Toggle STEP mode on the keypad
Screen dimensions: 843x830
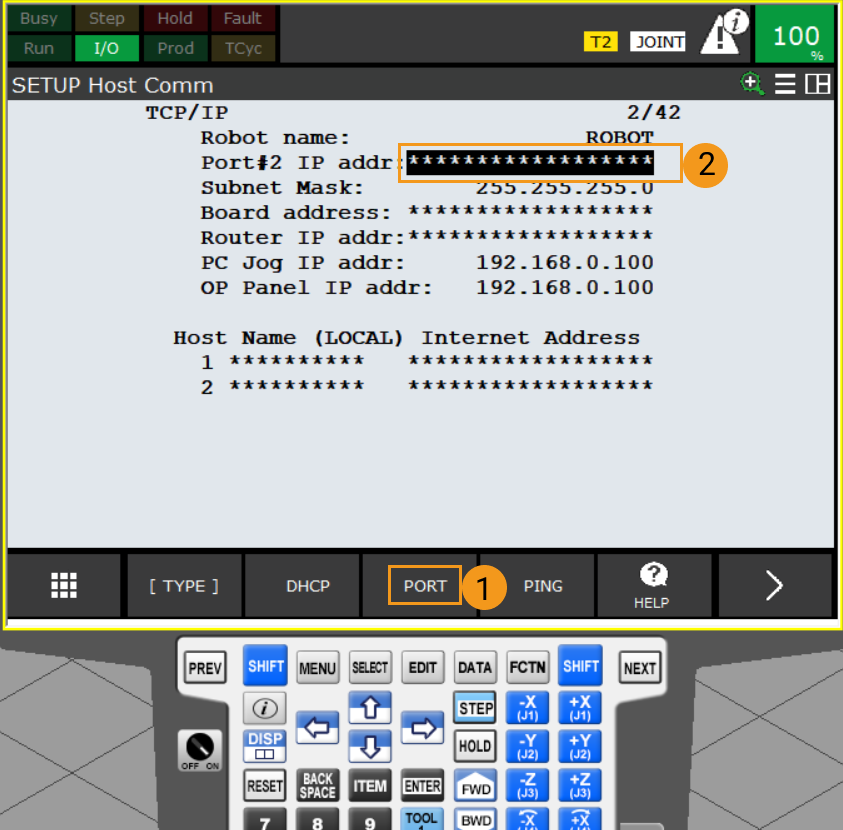[474, 707]
